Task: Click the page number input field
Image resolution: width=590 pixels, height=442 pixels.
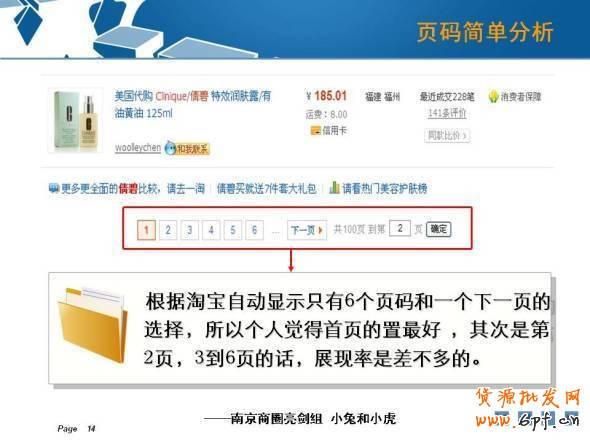Action: (x=400, y=228)
